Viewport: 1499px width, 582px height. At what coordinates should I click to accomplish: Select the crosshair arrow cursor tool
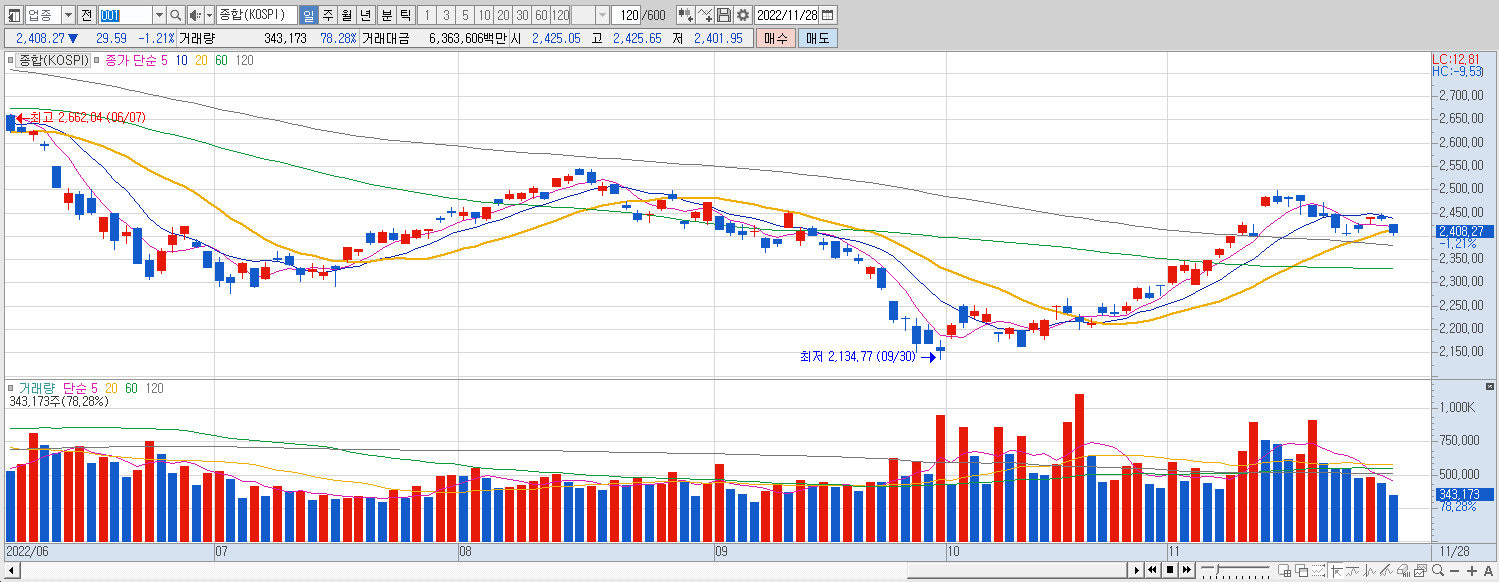1336,571
